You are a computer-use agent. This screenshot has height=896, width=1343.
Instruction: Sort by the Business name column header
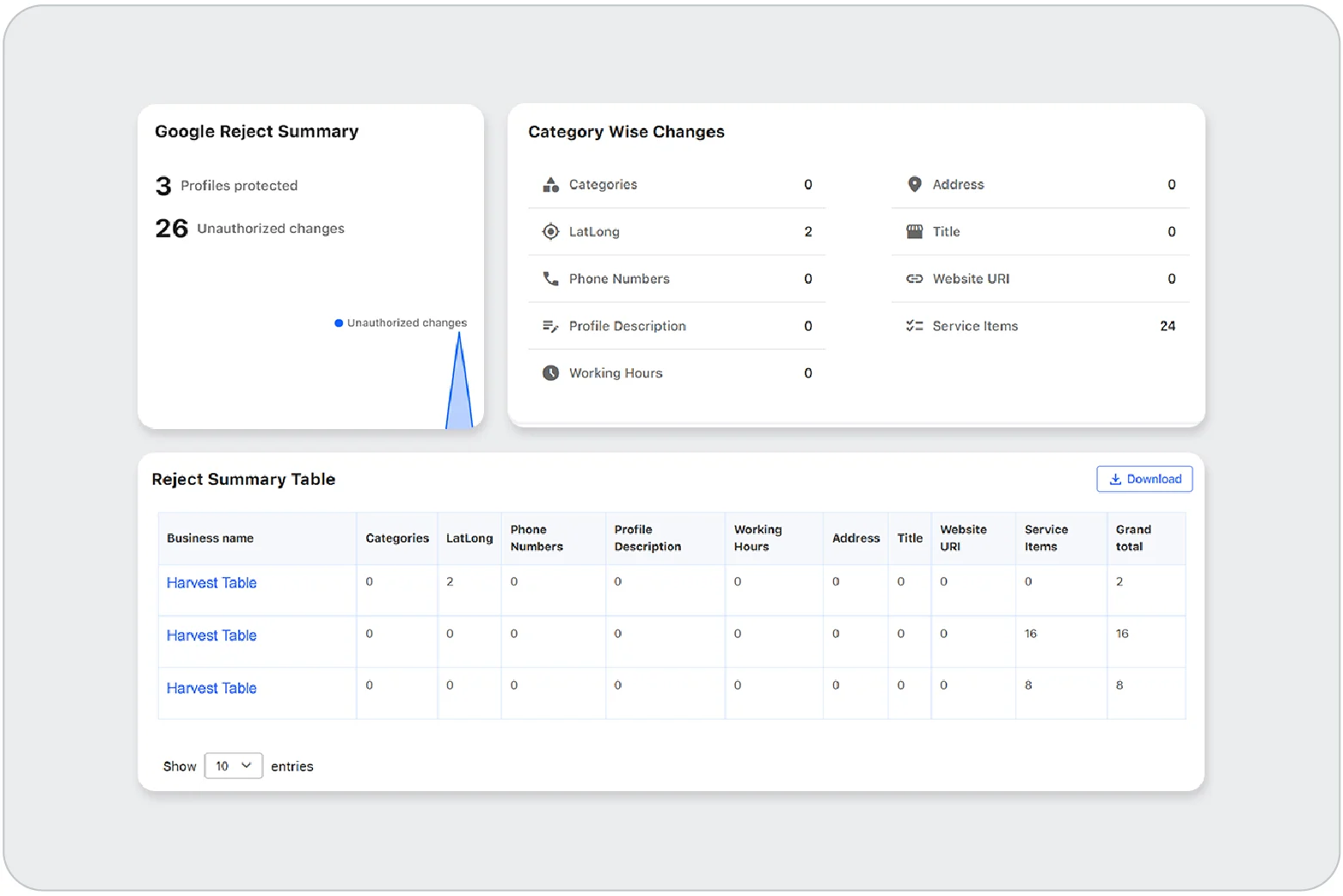(210, 538)
